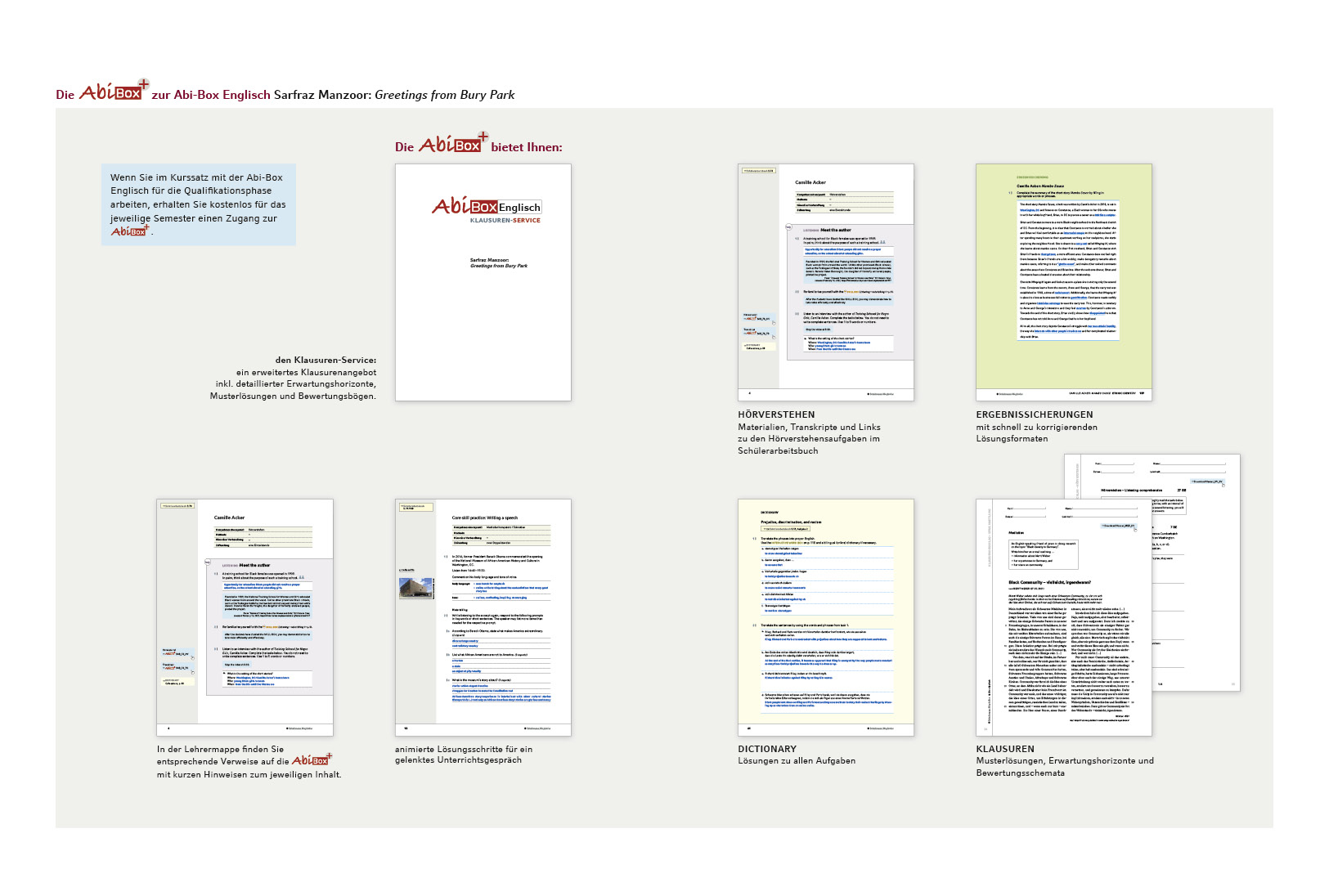Select the Lehrermappe page thumbnail with Camille Acker
Viewport: 1329px width, 896px height.
[x=245, y=617]
